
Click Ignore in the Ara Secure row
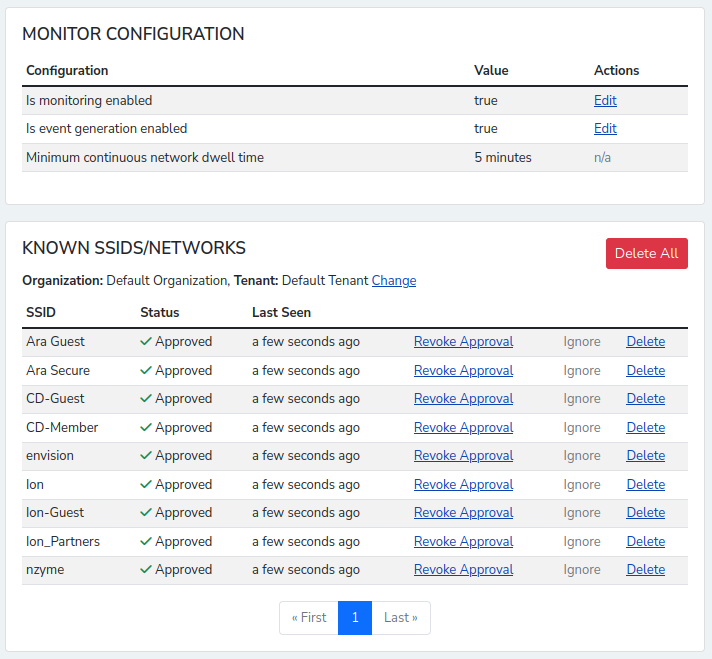[x=582, y=371]
